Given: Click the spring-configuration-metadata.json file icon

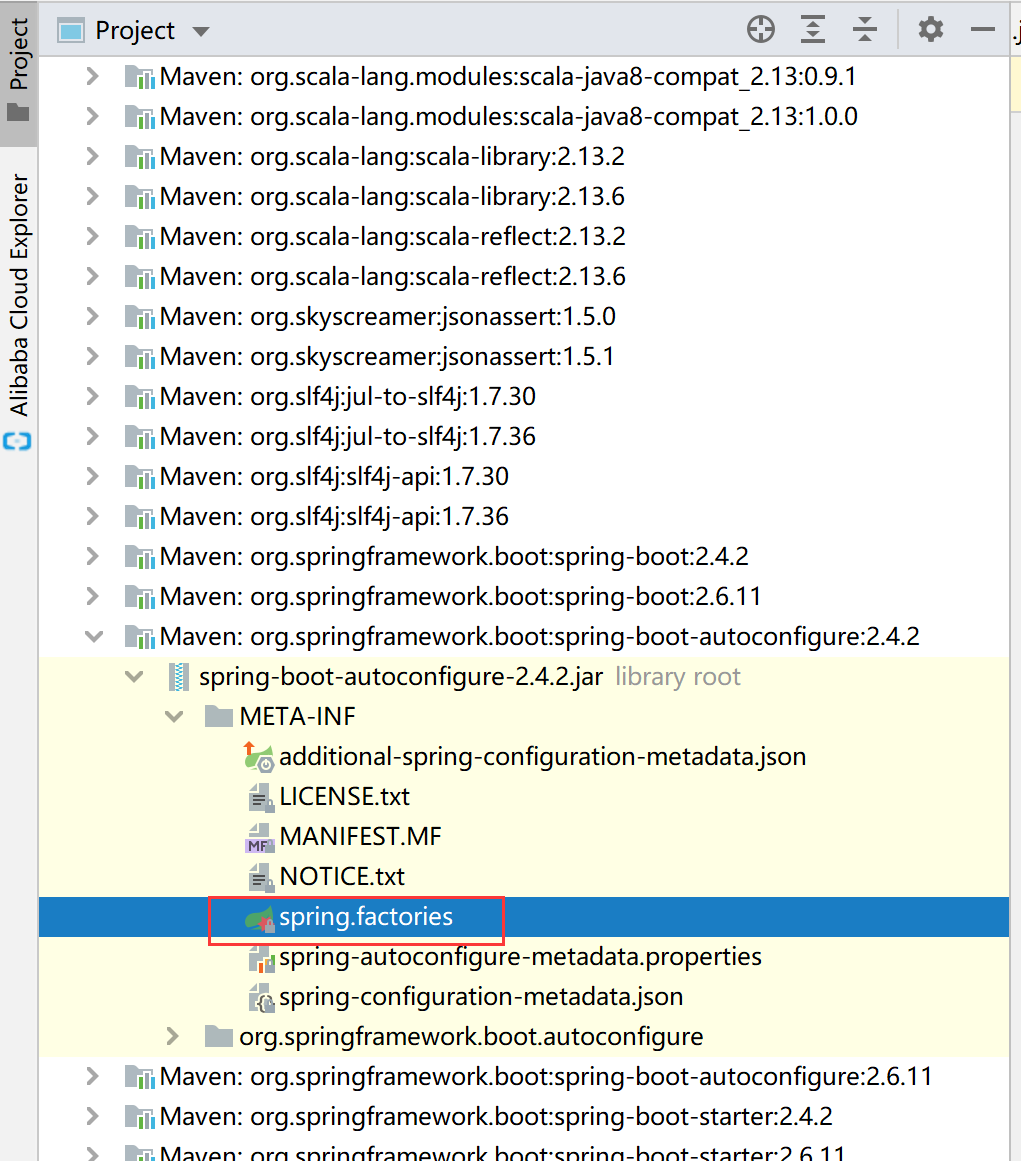Looking at the screenshot, I should tap(261, 998).
